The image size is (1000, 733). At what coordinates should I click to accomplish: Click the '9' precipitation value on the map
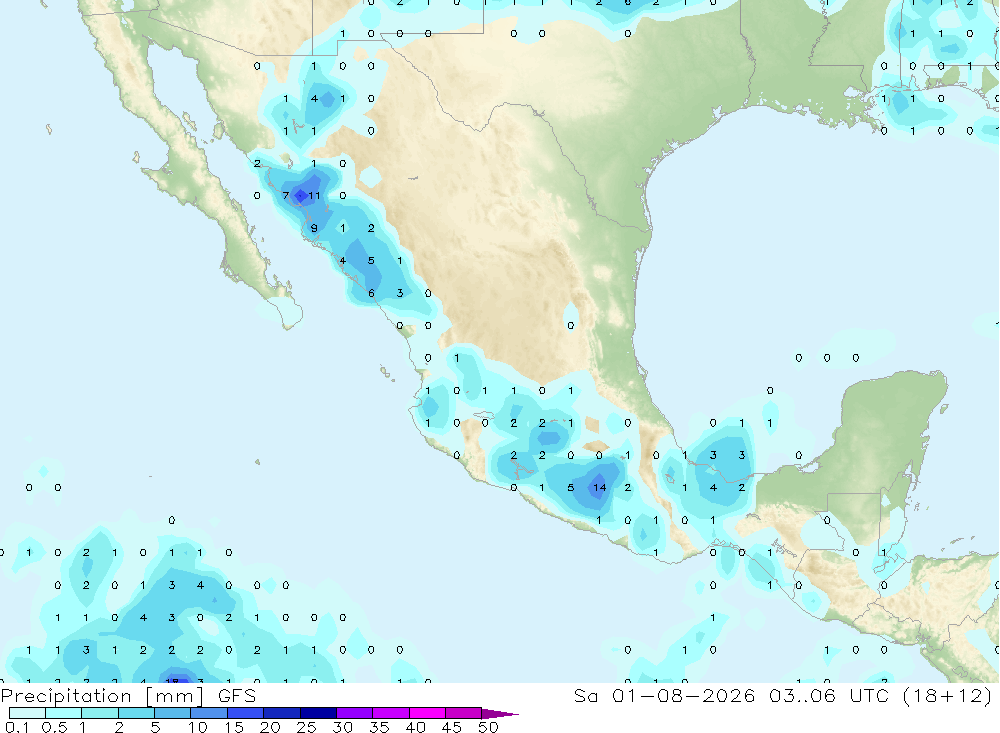314,228
